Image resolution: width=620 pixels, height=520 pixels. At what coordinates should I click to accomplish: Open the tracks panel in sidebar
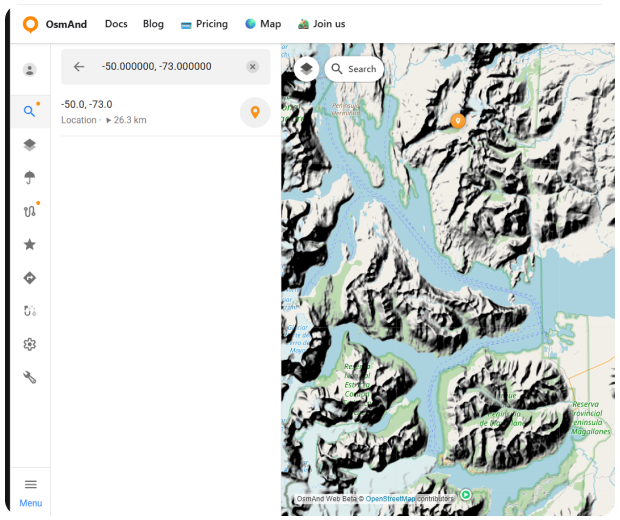[30, 211]
